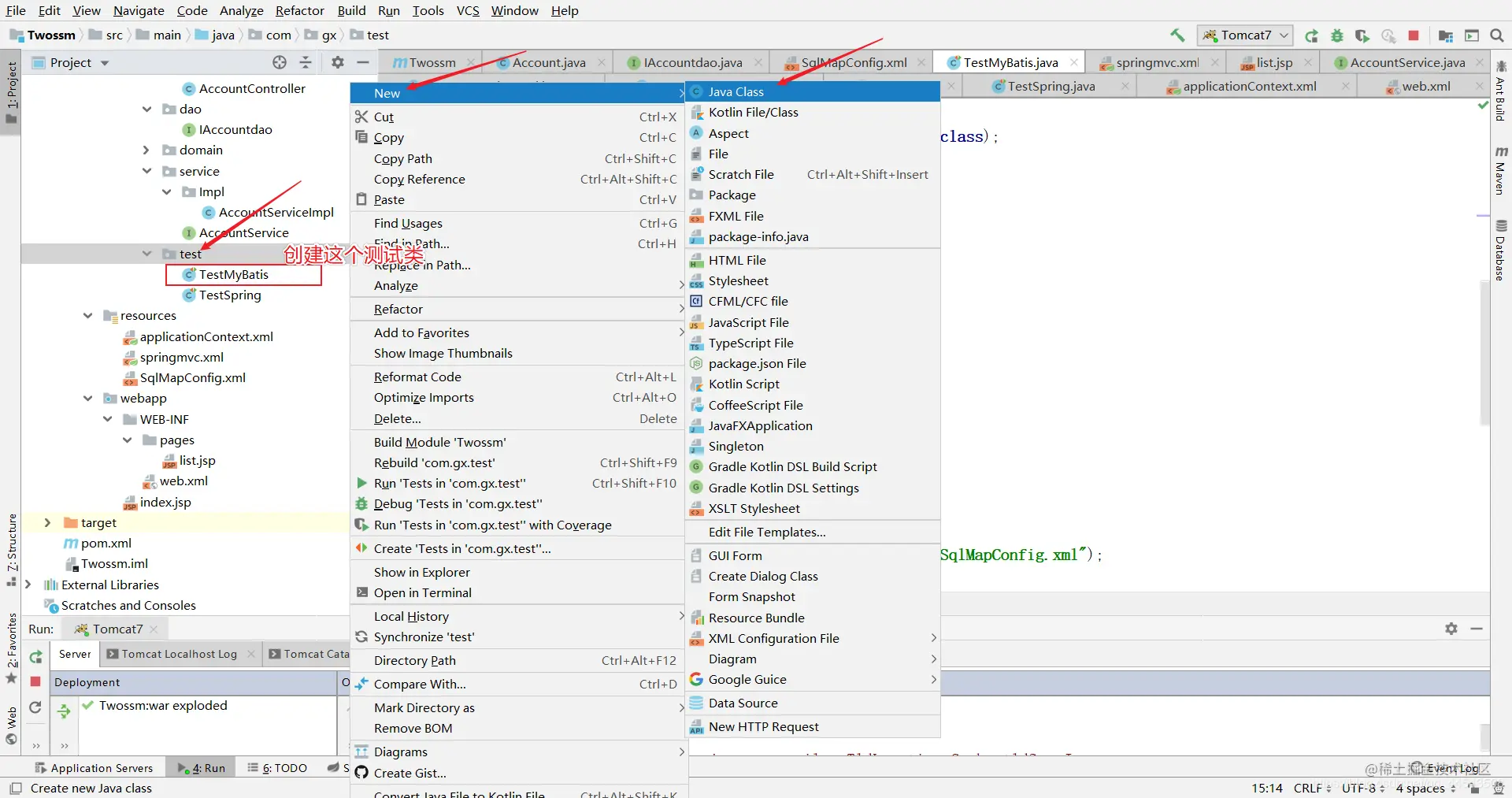Open the Maven tool window strip
The width and height of the screenshot is (1512, 798).
pos(1501,170)
